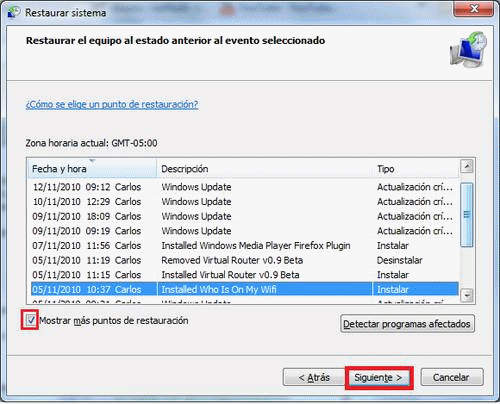Select the 10/11/2010 12:29 Windows Update row
500x404 pixels.
[x=245, y=202]
